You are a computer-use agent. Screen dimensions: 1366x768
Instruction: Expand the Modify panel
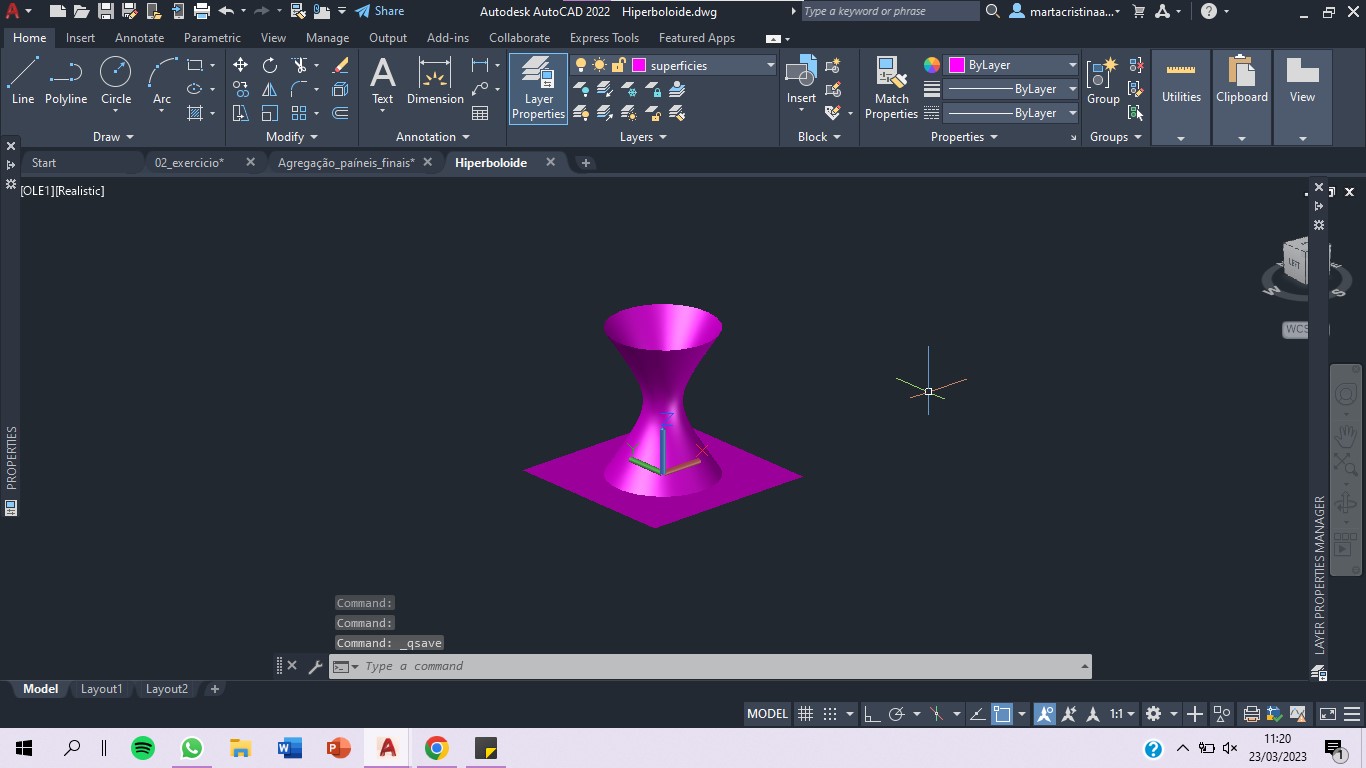292,137
